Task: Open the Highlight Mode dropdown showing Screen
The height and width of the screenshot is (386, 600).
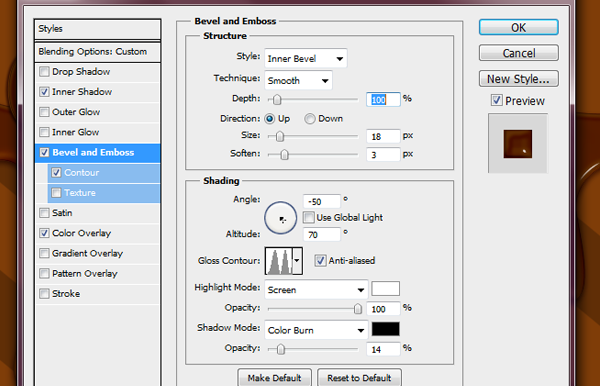Action: (x=316, y=290)
